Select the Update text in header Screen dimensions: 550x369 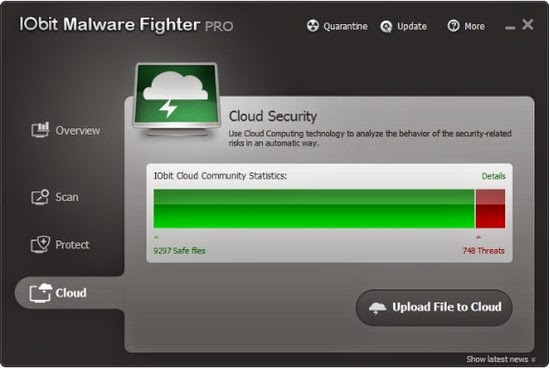click(412, 26)
